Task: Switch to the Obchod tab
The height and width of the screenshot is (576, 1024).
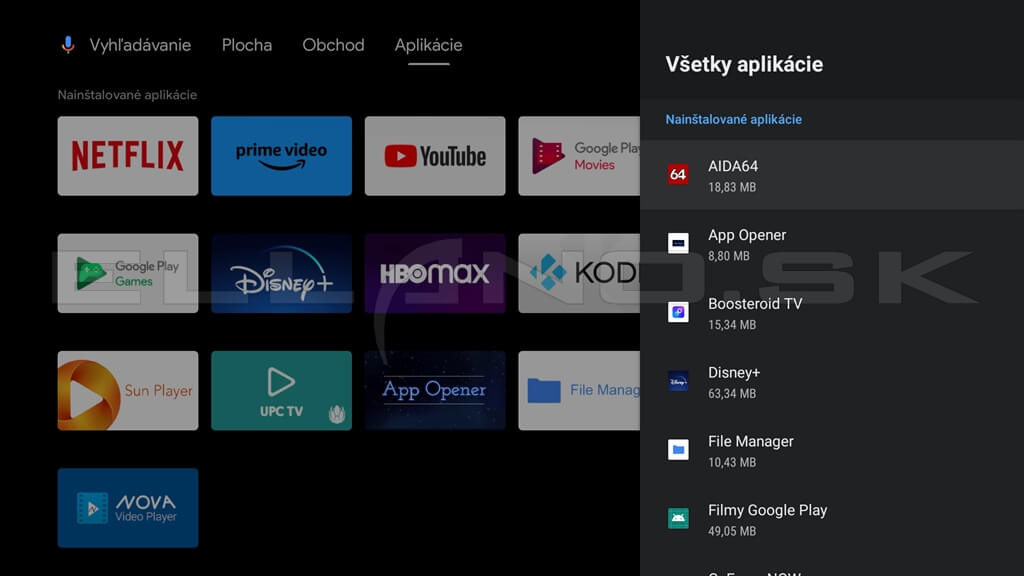Action: click(x=333, y=45)
